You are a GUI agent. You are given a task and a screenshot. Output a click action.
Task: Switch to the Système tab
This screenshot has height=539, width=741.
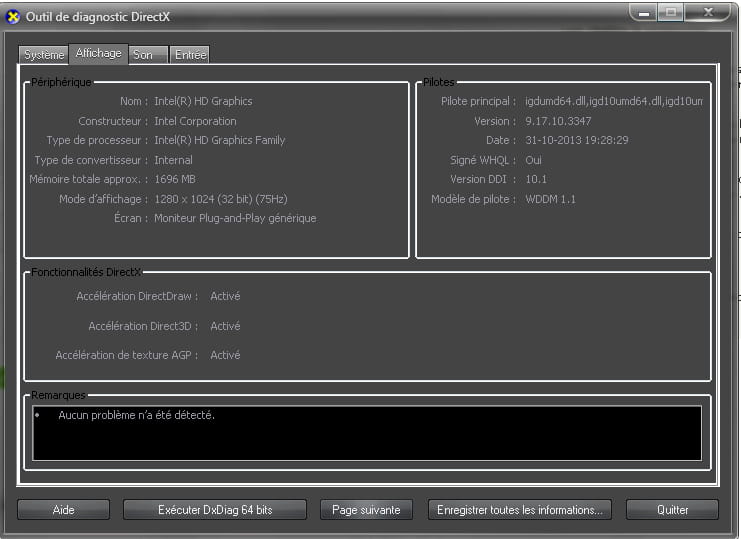tap(44, 55)
